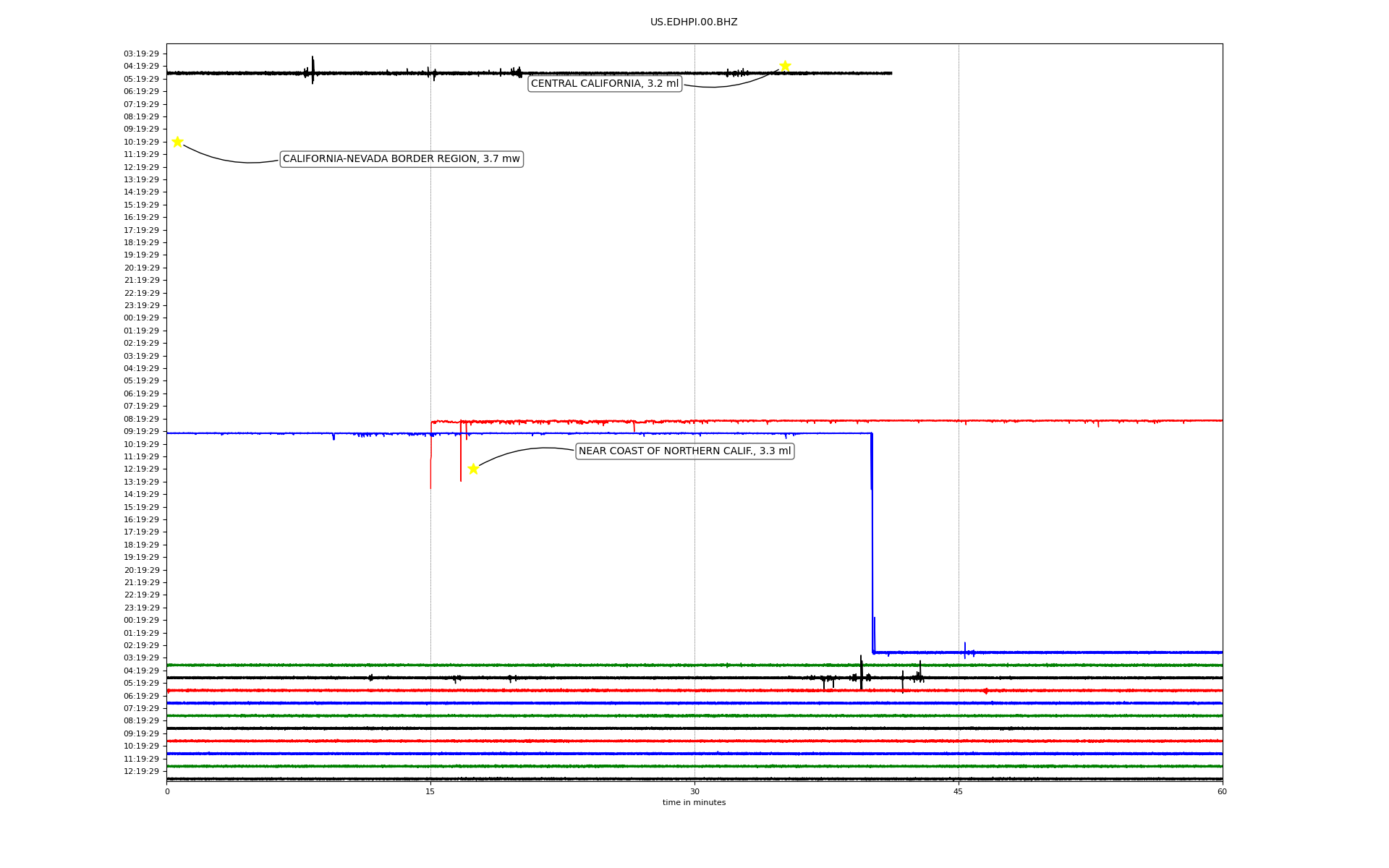
Task: Click the CENTRAL CALIFORNIA, 3.2 ml annotation
Action: (x=605, y=84)
